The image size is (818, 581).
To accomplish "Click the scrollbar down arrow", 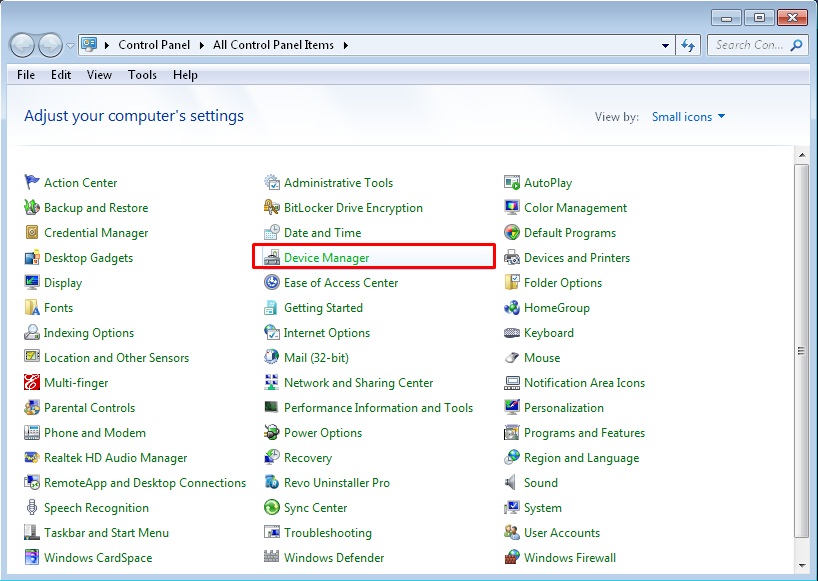I will point(801,565).
